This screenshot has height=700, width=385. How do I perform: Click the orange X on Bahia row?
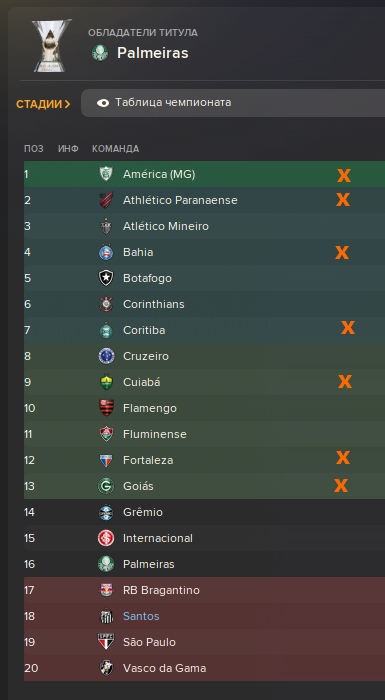point(342,253)
